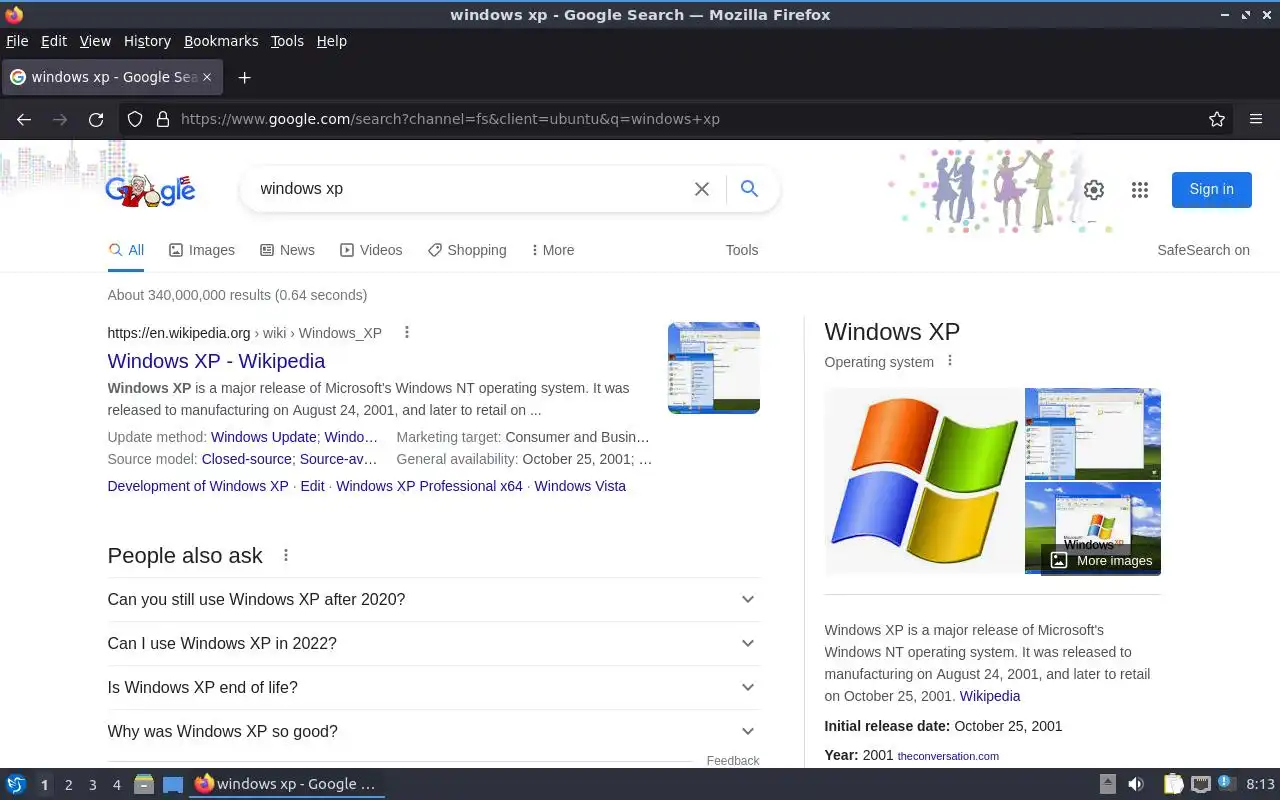Viewport: 1280px width, 800px height.
Task: Expand 'Can I use Windows XP in 2022?'
Action: point(433,643)
